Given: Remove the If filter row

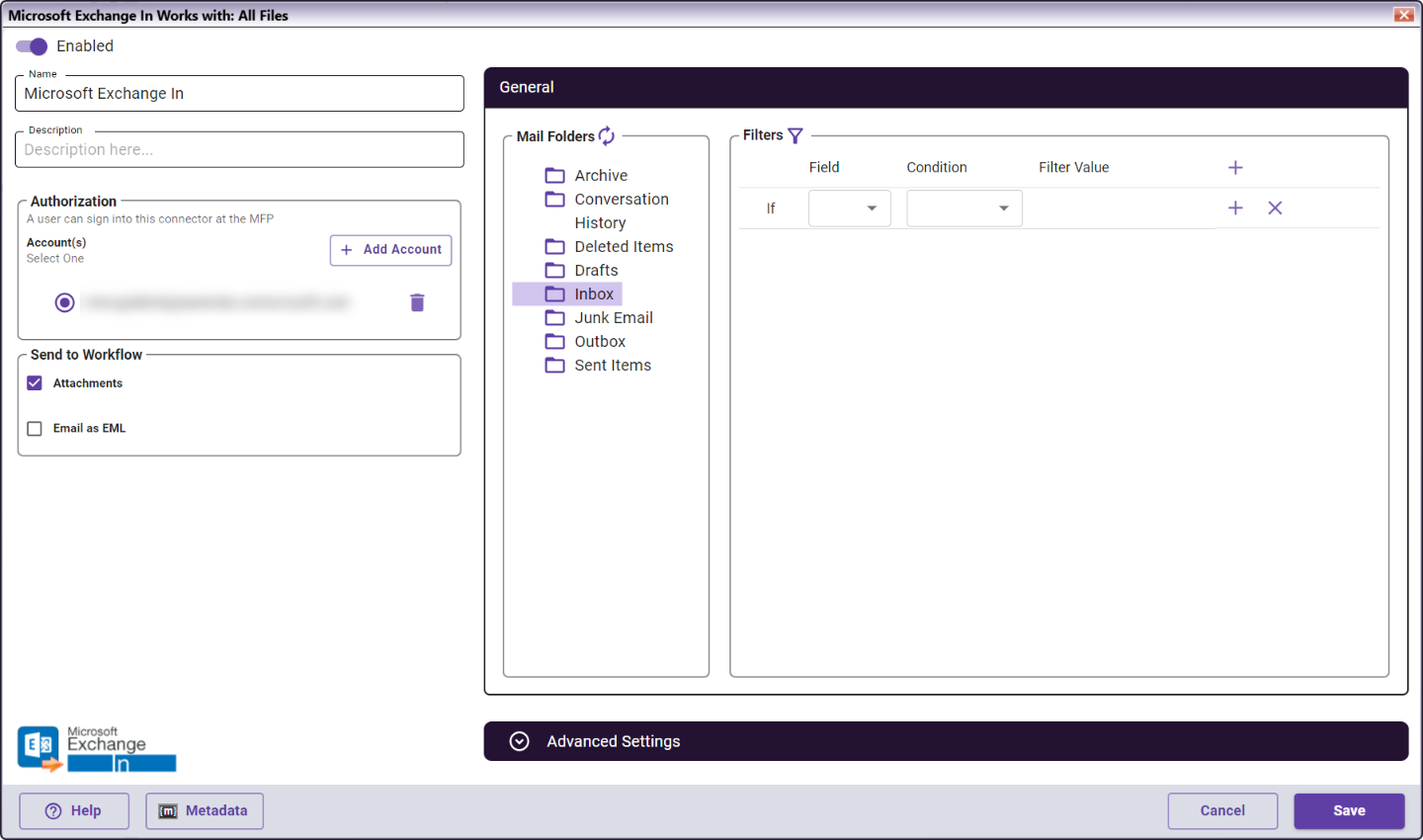Looking at the screenshot, I should point(1275,208).
